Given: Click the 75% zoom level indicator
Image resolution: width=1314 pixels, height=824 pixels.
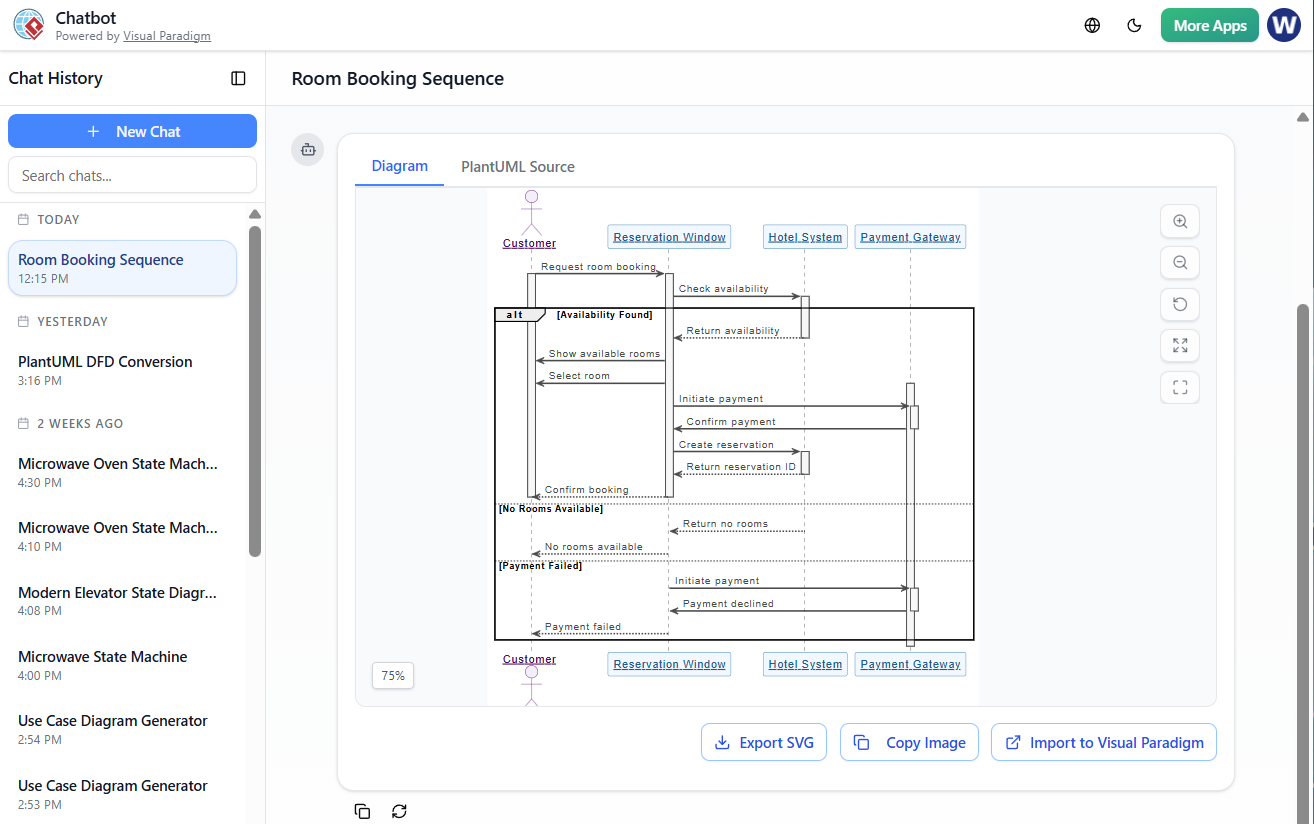Looking at the screenshot, I should 392,675.
